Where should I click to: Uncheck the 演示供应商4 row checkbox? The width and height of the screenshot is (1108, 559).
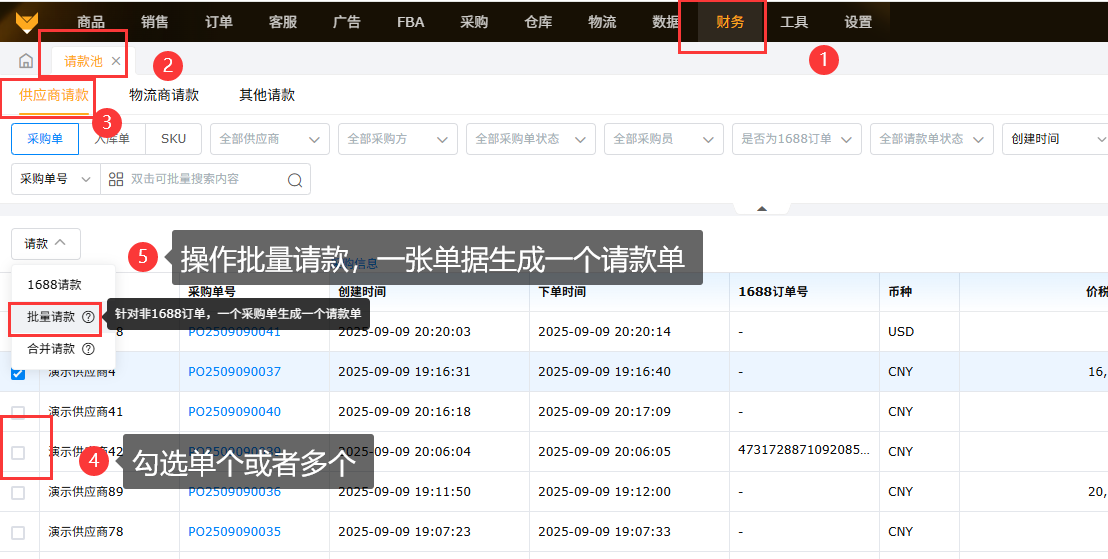click(x=18, y=372)
